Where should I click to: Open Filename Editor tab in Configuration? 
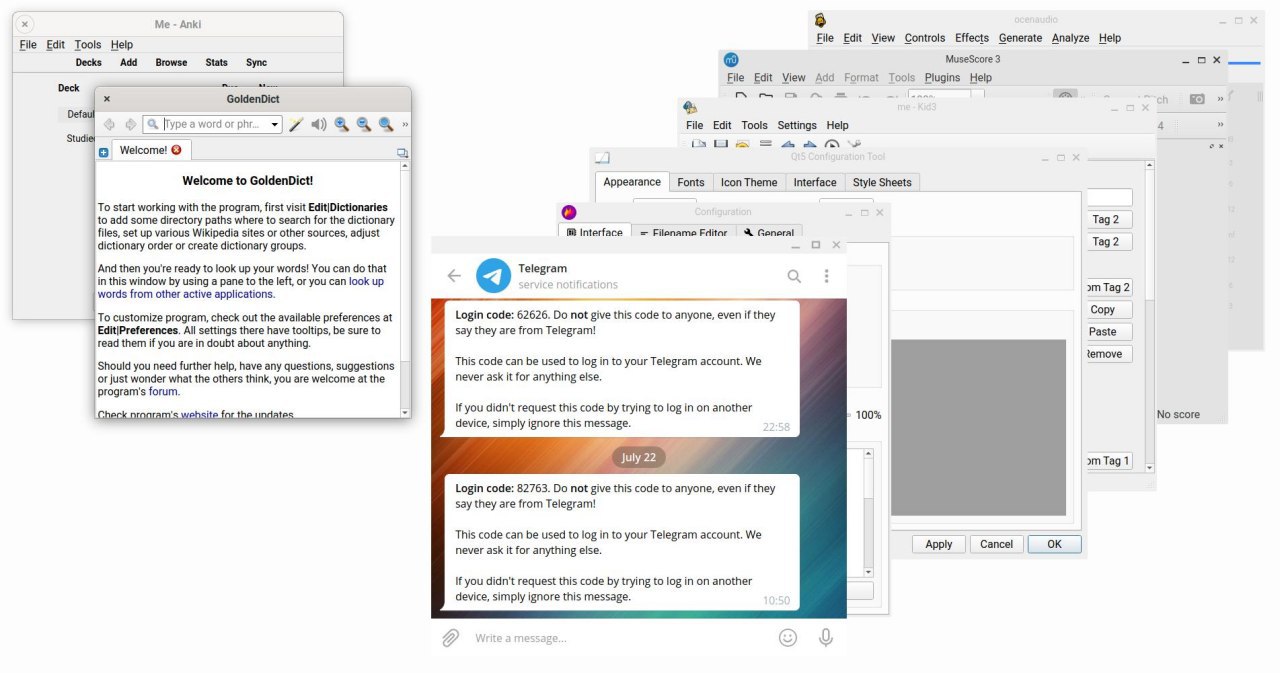684,232
